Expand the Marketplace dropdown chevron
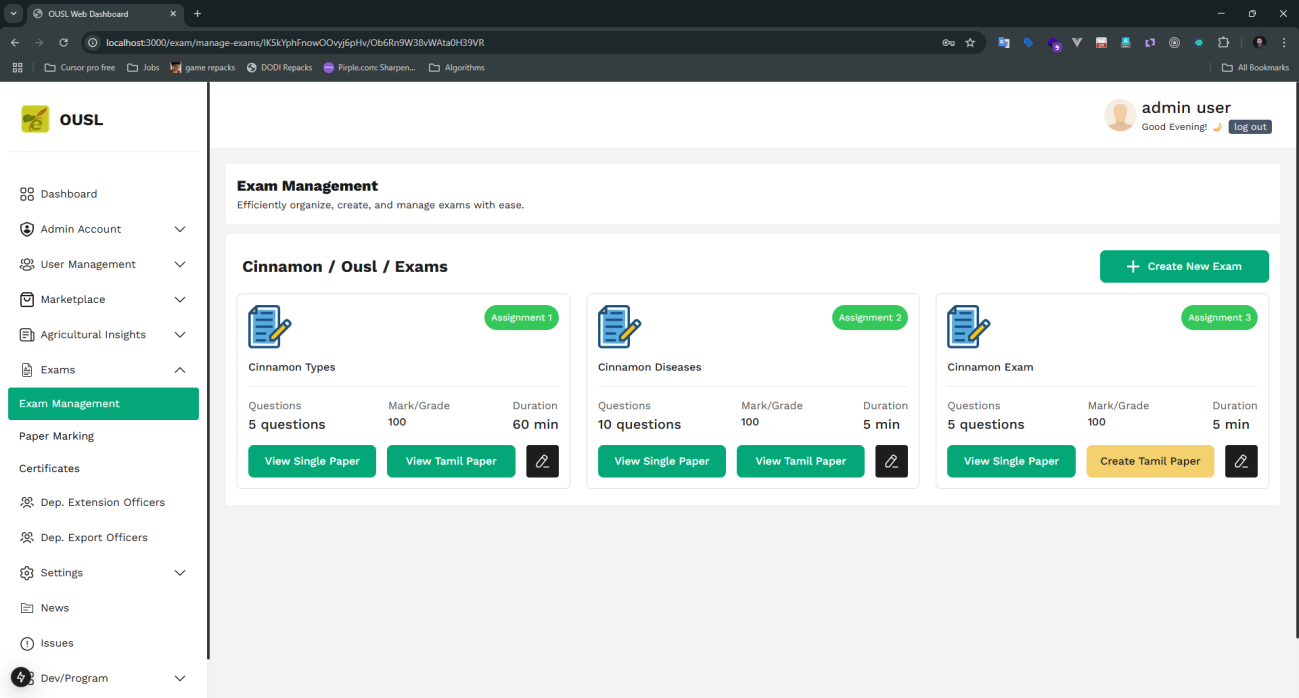Viewport: 1299px width, 698px height. pyautogui.click(x=180, y=299)
